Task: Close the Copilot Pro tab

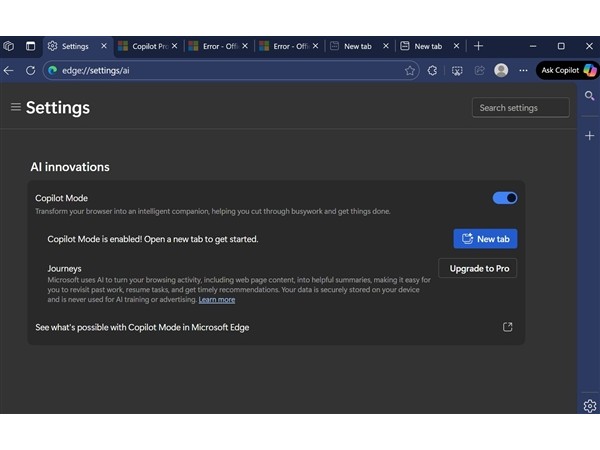Action: point(174,46)
